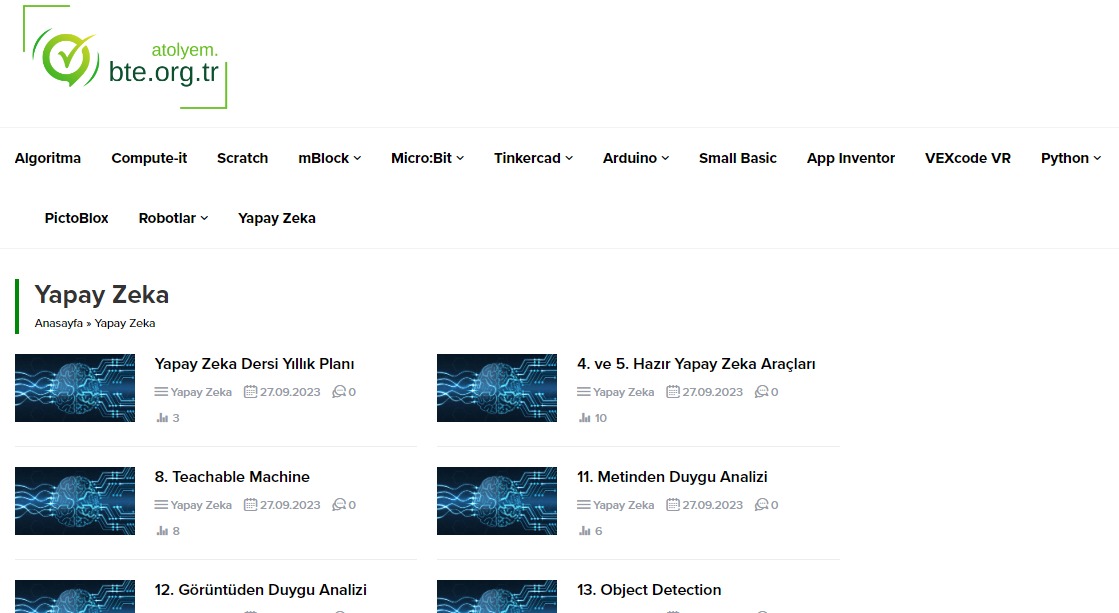Select App Inventor in navigation
The height and width of the screenshot is (613, 1119).
(x=851, y=158)
